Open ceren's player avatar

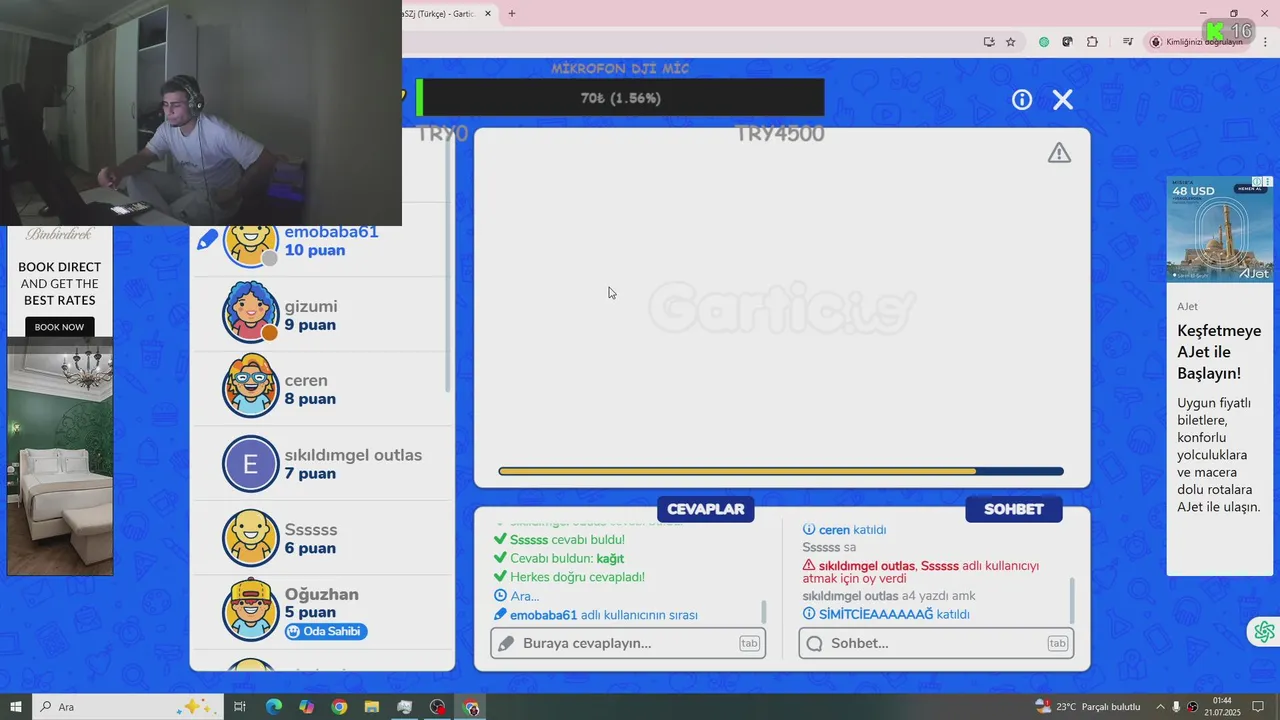pyautogui.click(x=250, y=387)
